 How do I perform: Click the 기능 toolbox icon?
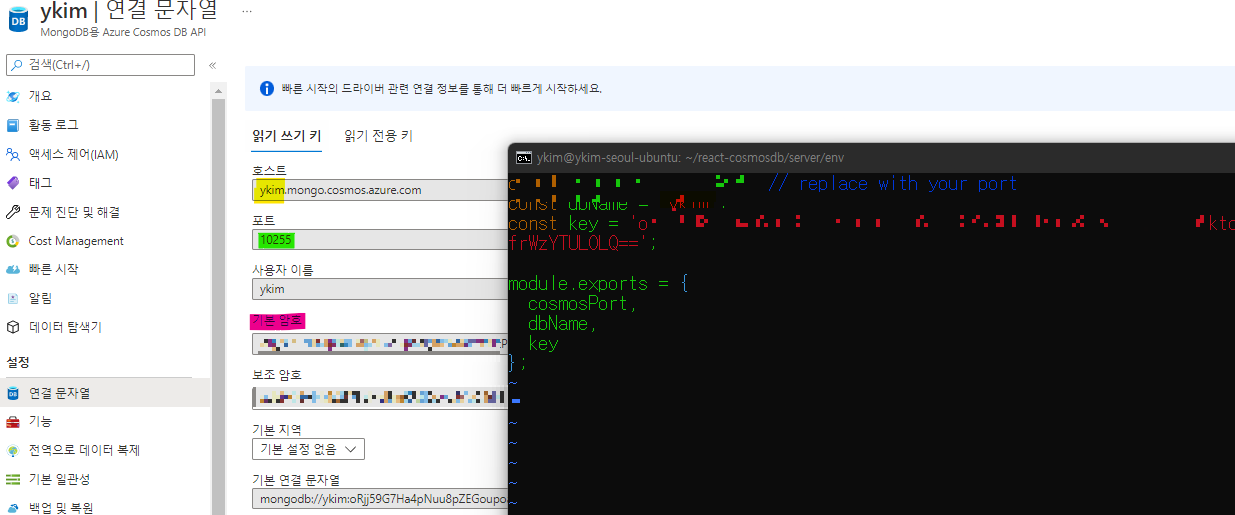pos(13,422)
